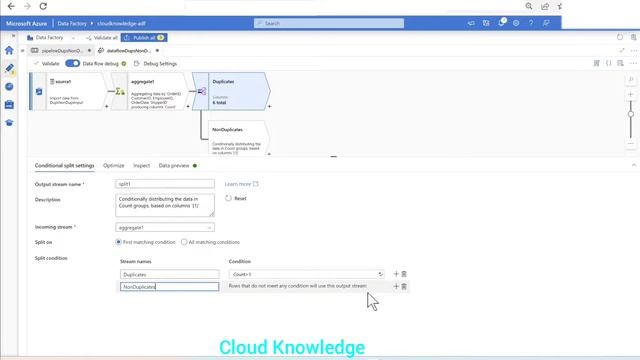Click the Output stream name field

[165, 184]
